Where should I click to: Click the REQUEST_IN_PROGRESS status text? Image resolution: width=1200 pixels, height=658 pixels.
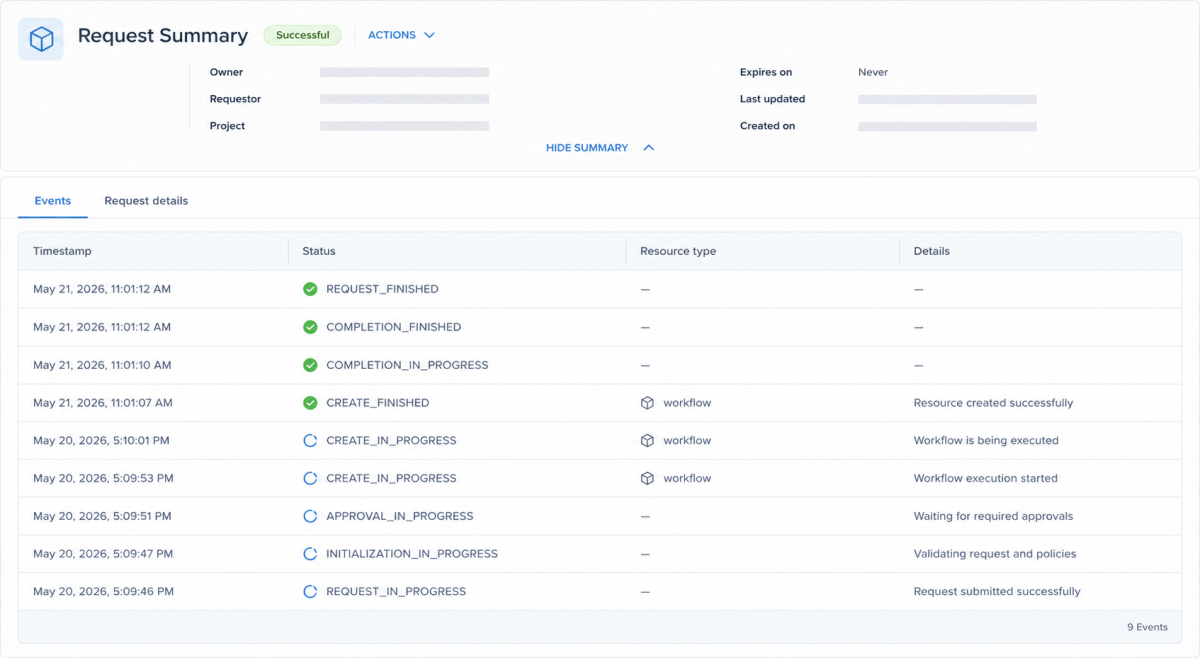(396, 592)
